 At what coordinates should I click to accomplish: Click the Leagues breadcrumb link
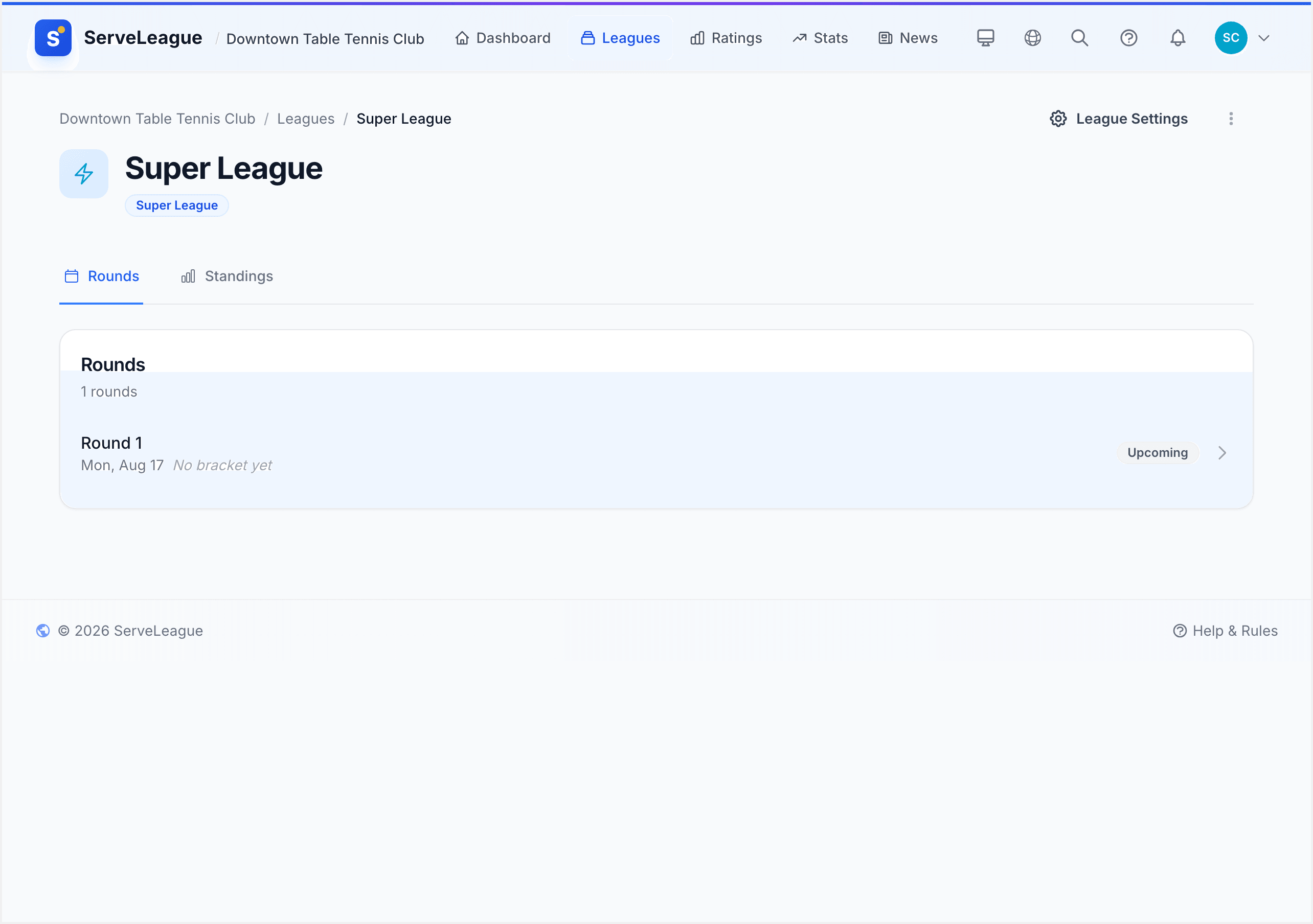pyautogui.click(x=306, y=119)
